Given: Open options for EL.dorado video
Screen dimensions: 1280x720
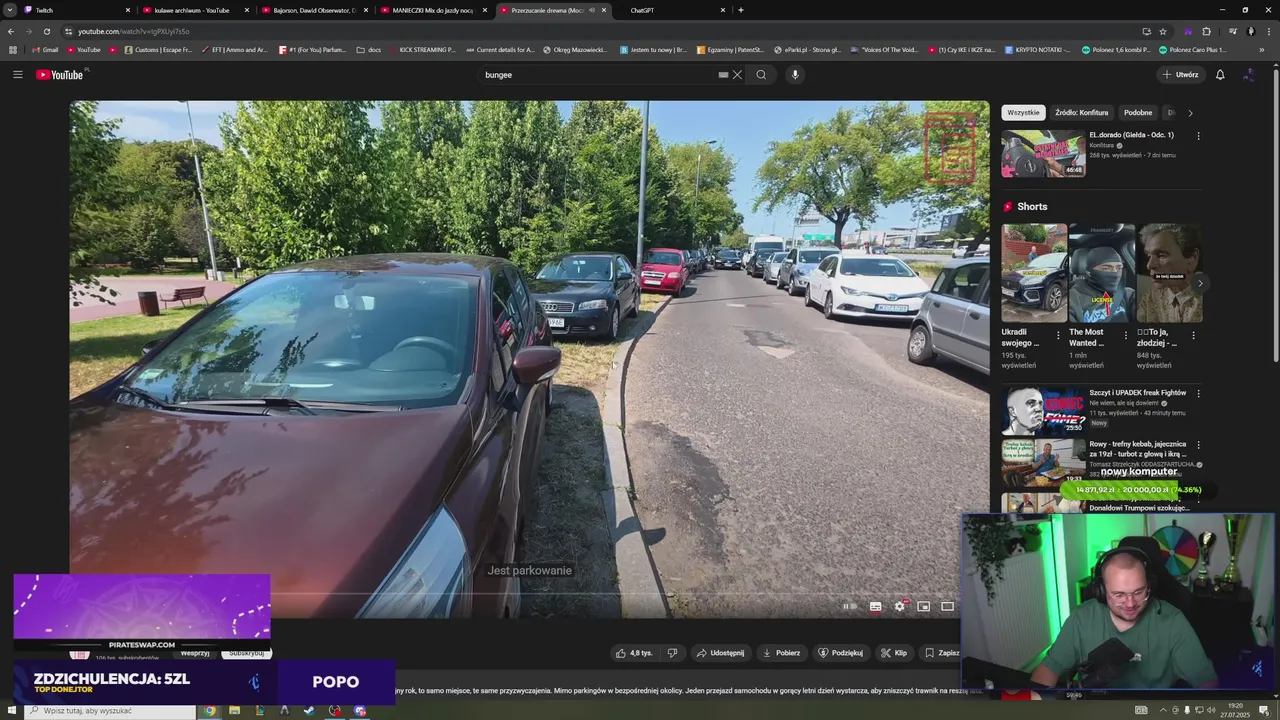Looking at the screenshot, I should pyautogui.click(x=1198, y=135).
